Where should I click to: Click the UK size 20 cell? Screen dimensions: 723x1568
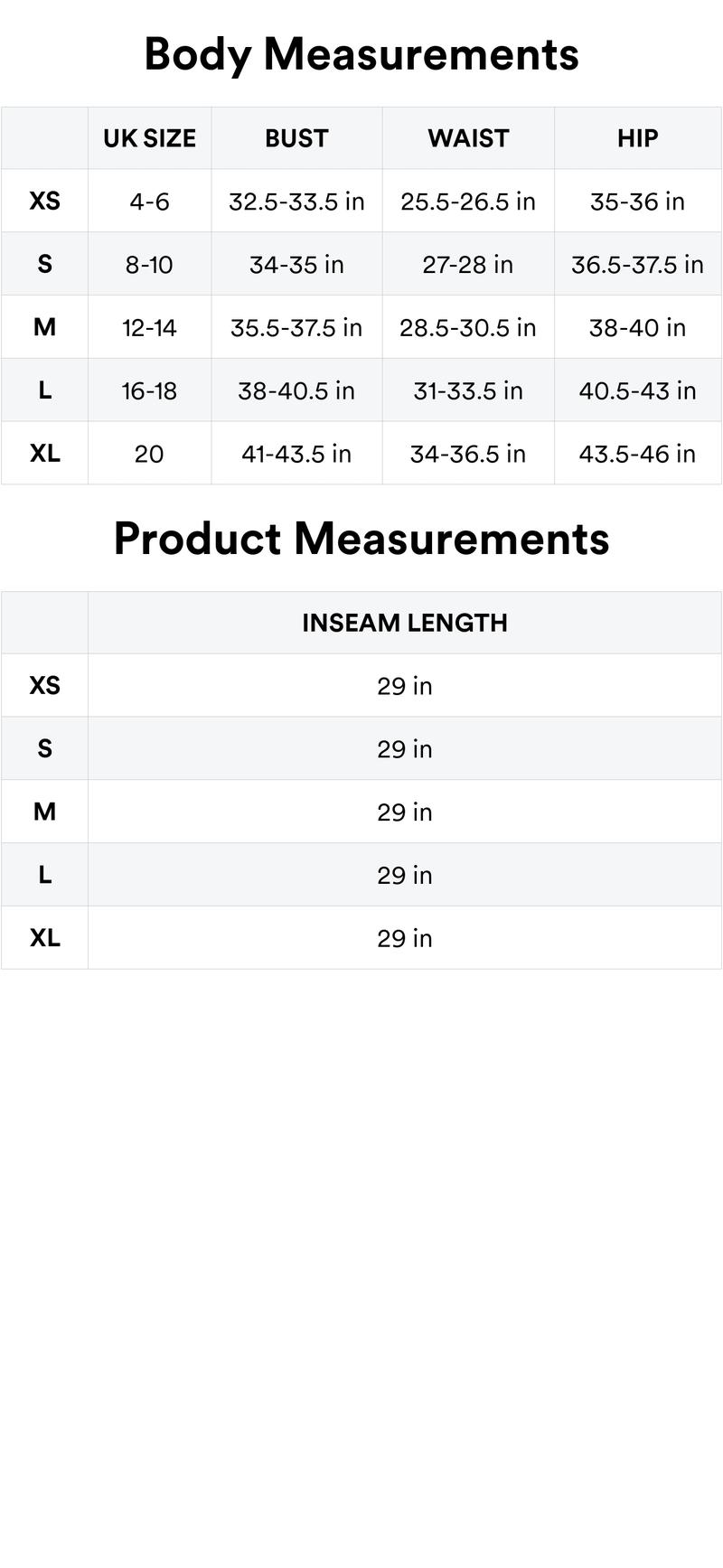149,454
